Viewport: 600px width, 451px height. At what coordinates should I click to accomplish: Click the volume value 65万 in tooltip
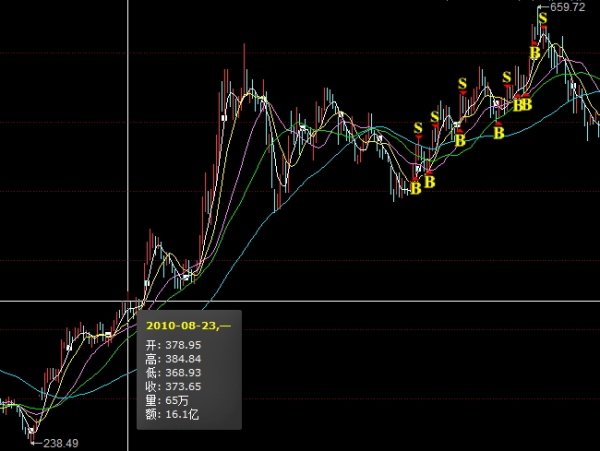tap(177, 401)
